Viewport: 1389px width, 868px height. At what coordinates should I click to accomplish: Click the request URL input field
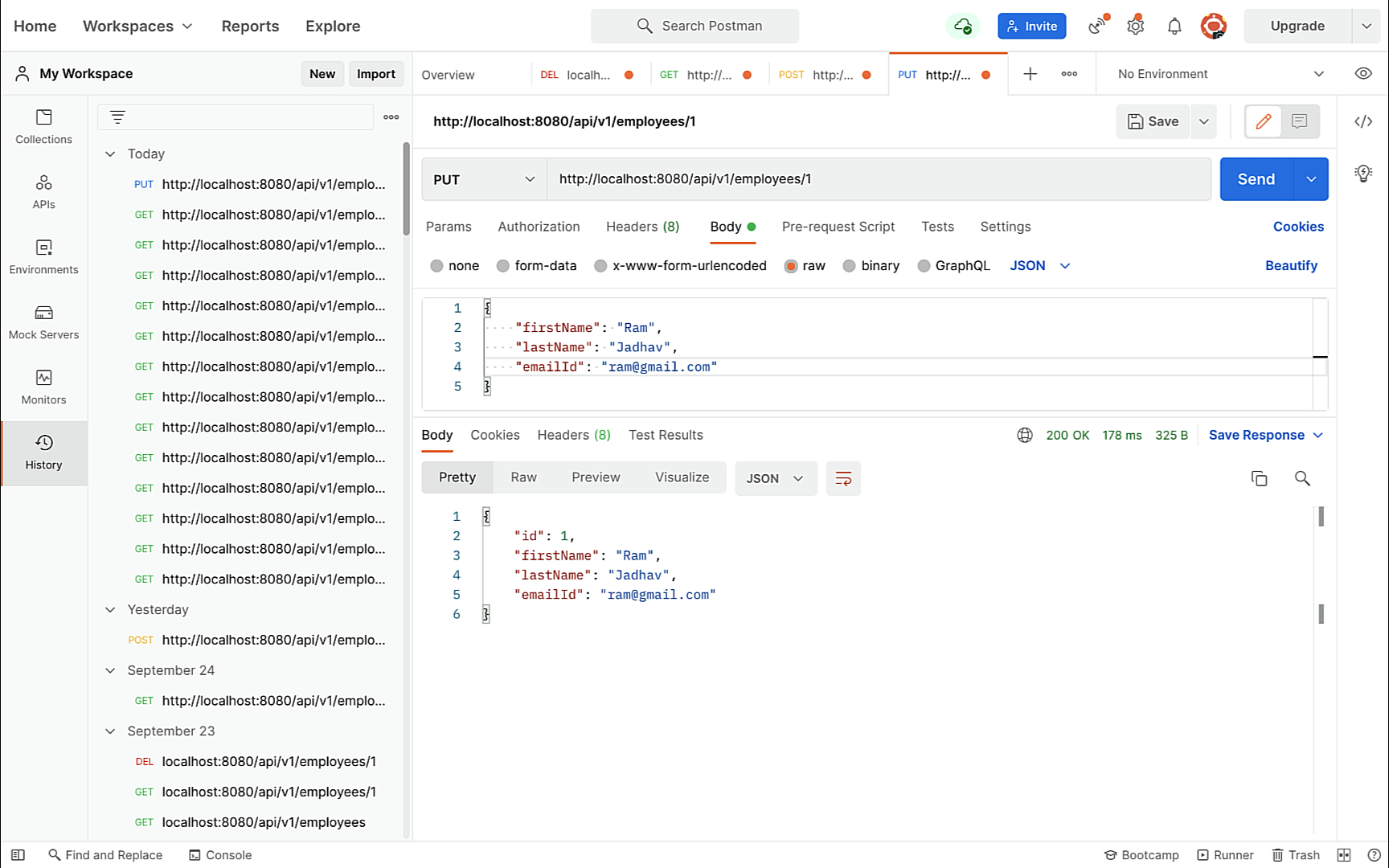879,179
